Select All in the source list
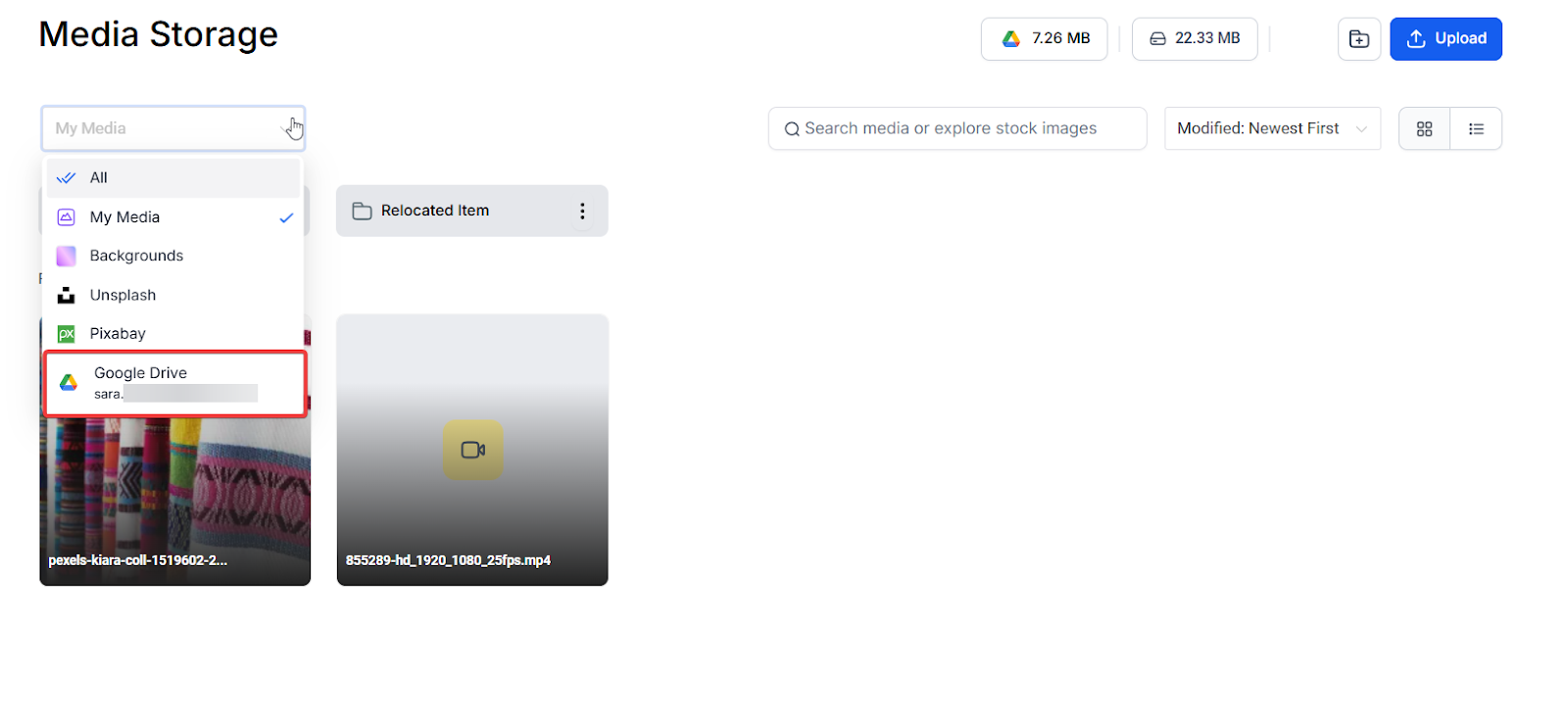 point(173,178)
